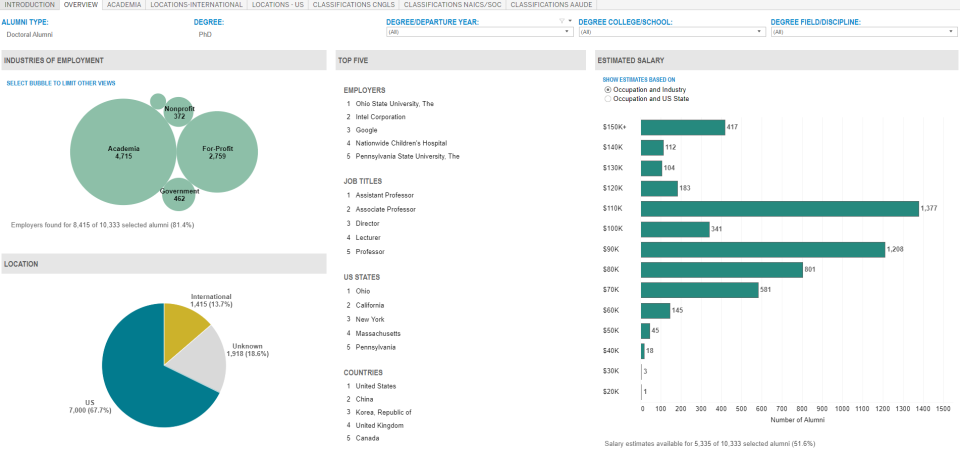
Task: Click the $80K salary bar
Action: (722, 269)
